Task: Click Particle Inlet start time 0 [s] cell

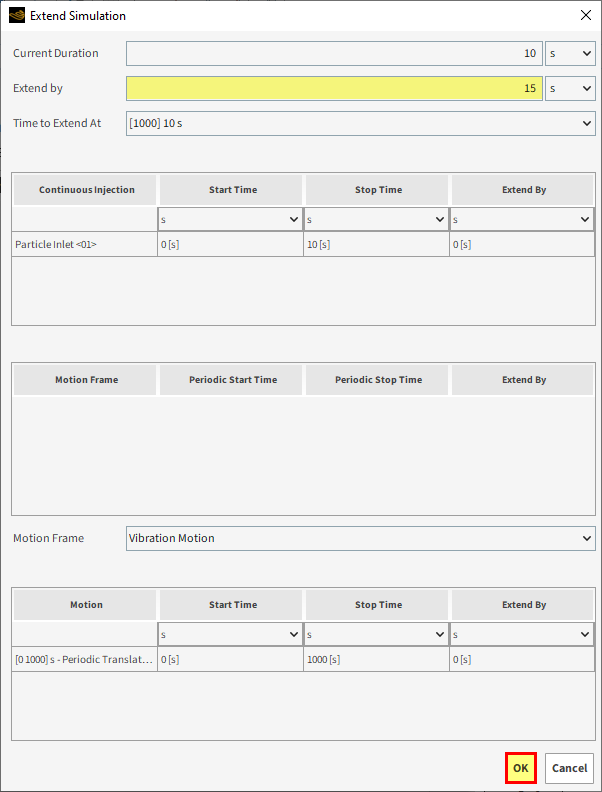Action: 230,244
